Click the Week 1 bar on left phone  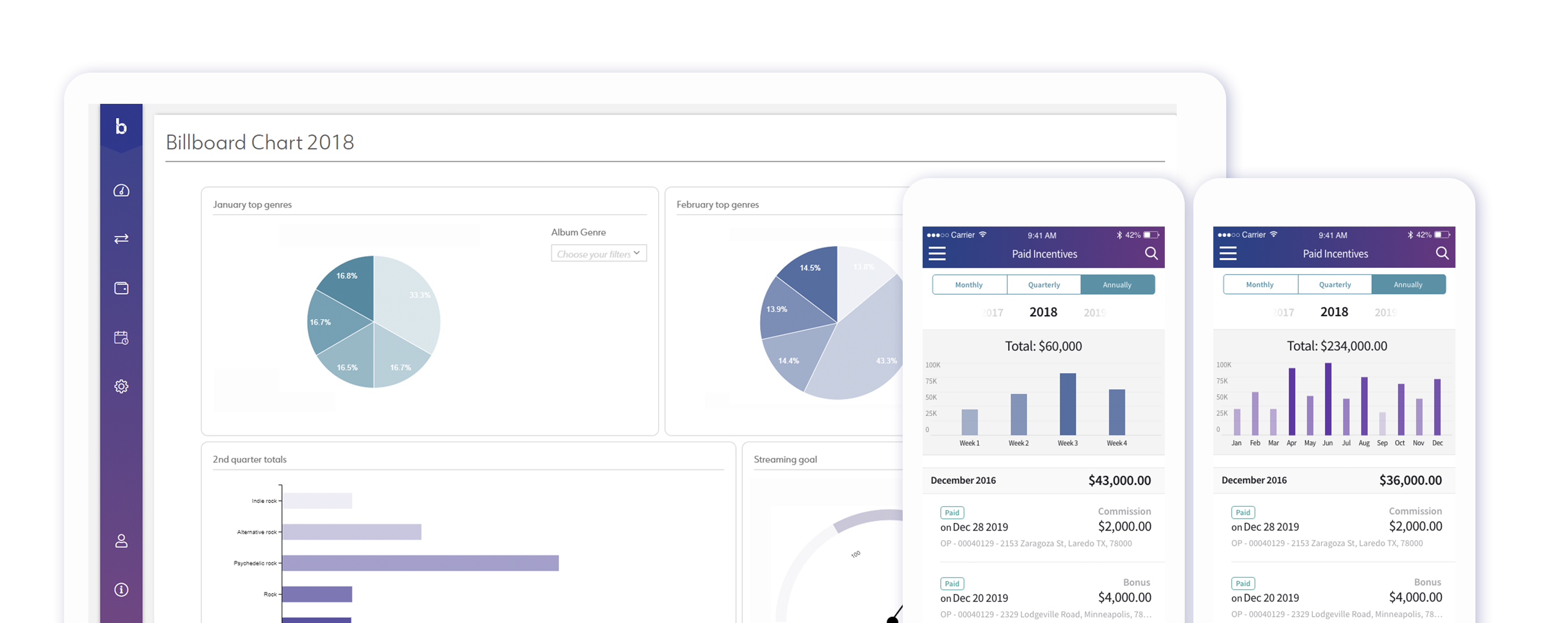click(969, 422)
